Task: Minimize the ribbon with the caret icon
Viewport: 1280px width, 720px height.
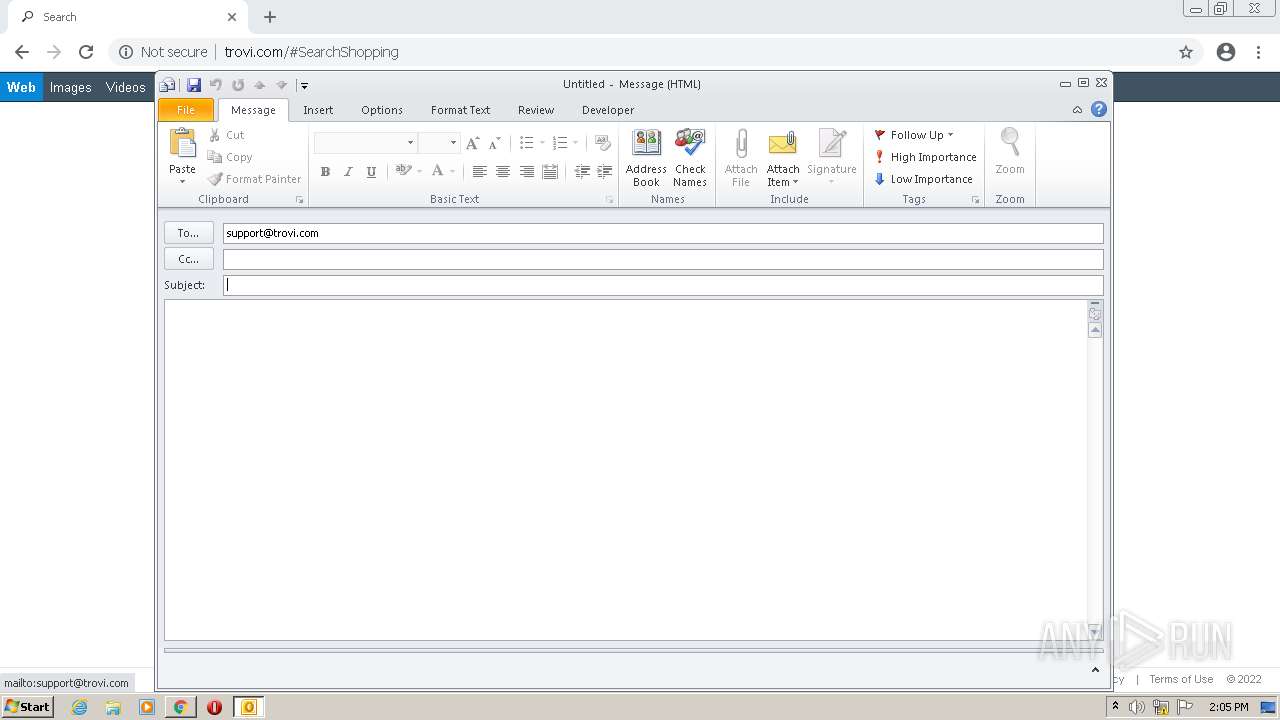Action: 1077,110
